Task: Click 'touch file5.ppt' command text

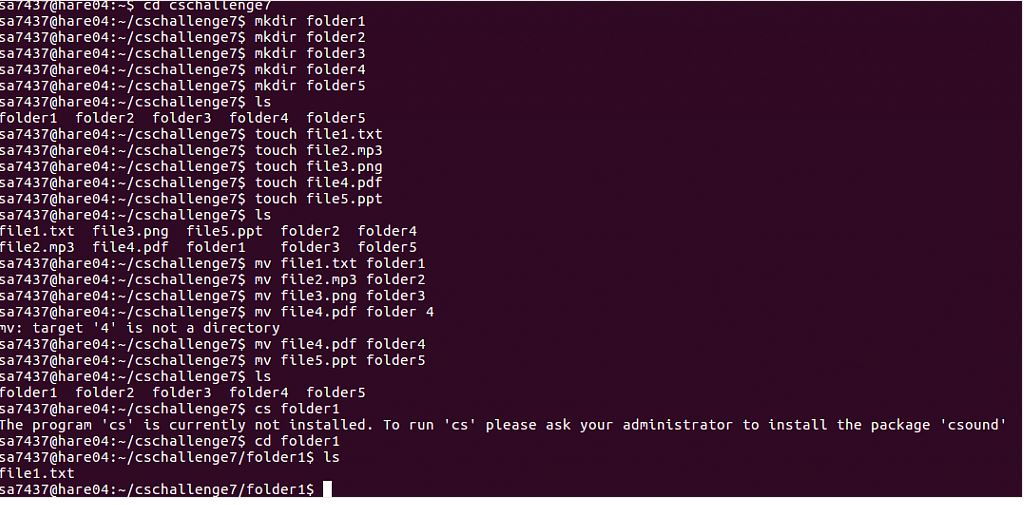Action: (x=318, y=199)
